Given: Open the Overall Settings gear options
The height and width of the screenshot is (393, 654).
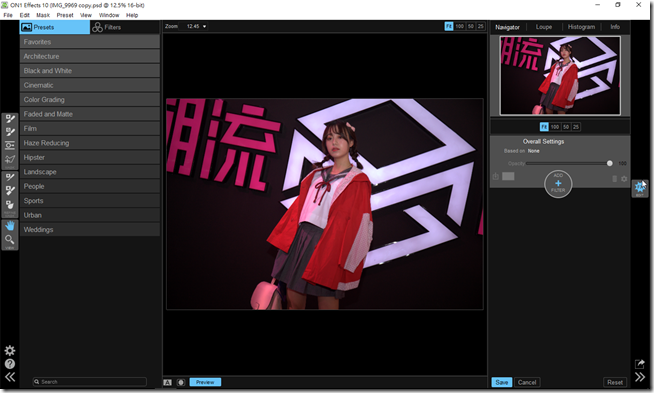Looking at the screenshot, I should tap(624, 179).
